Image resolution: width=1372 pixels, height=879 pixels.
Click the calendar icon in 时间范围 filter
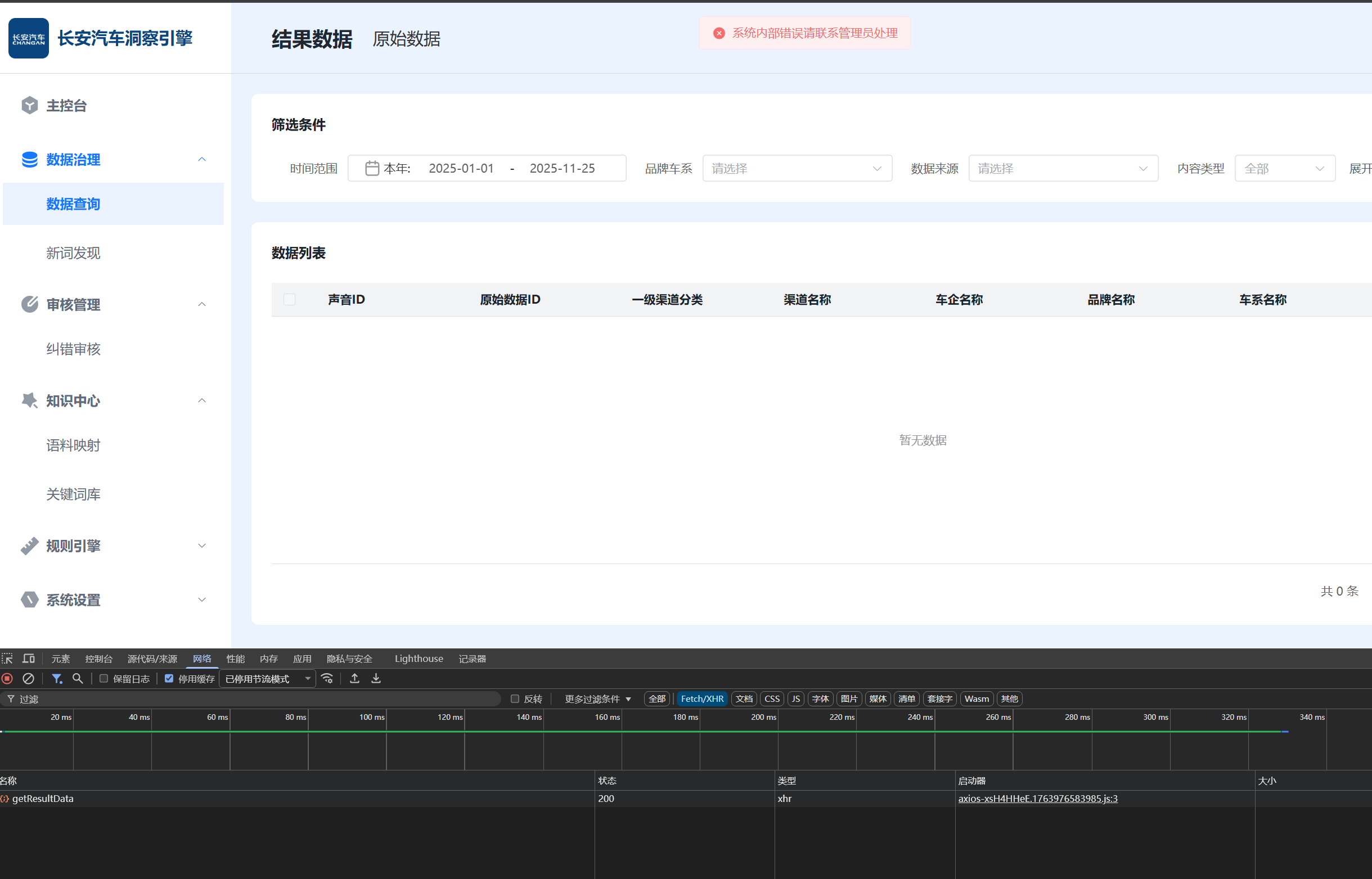click(x=372, y=168)
